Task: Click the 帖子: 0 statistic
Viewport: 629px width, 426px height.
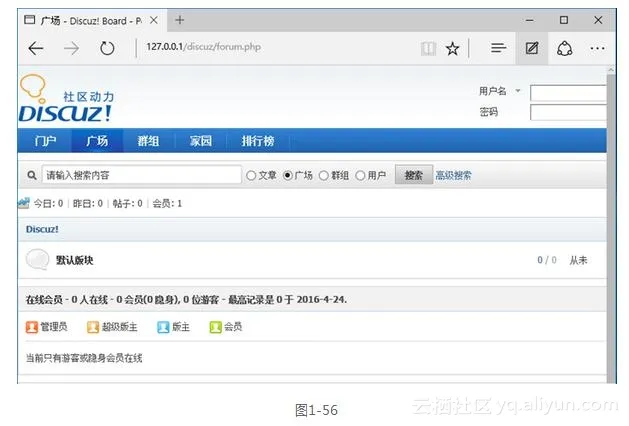Action: (x=128, y=203)
